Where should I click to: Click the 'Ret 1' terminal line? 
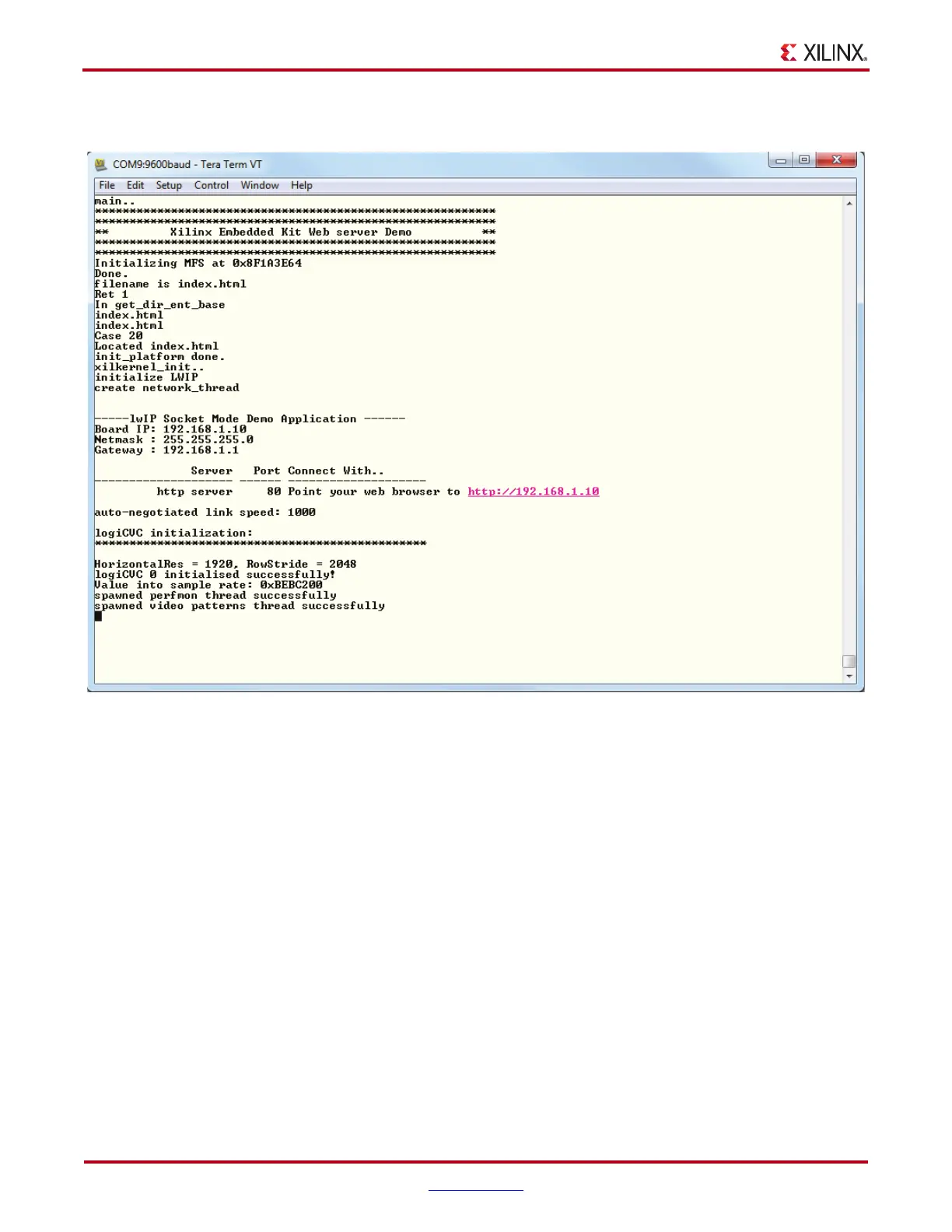click(x=111, y=294)
